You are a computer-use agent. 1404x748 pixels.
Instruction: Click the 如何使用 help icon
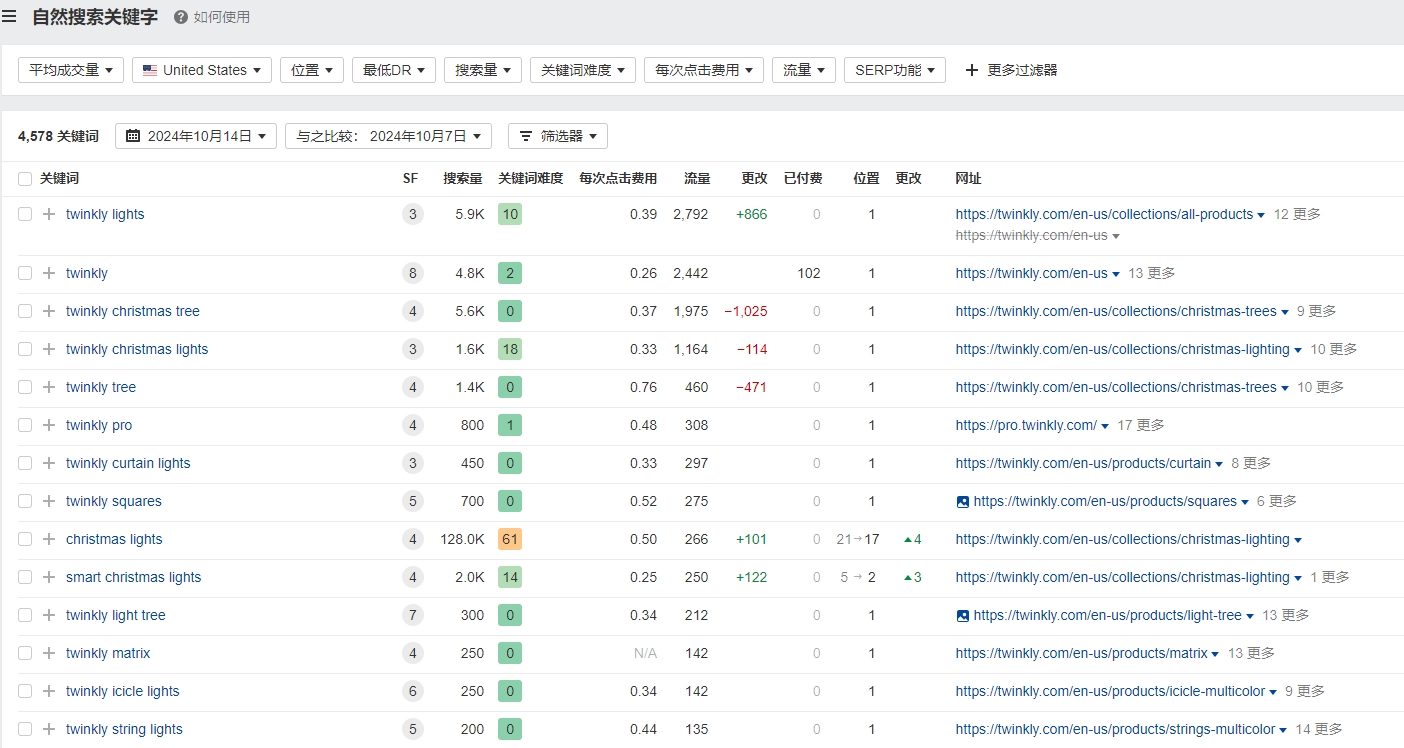click(x=181, y=17)
